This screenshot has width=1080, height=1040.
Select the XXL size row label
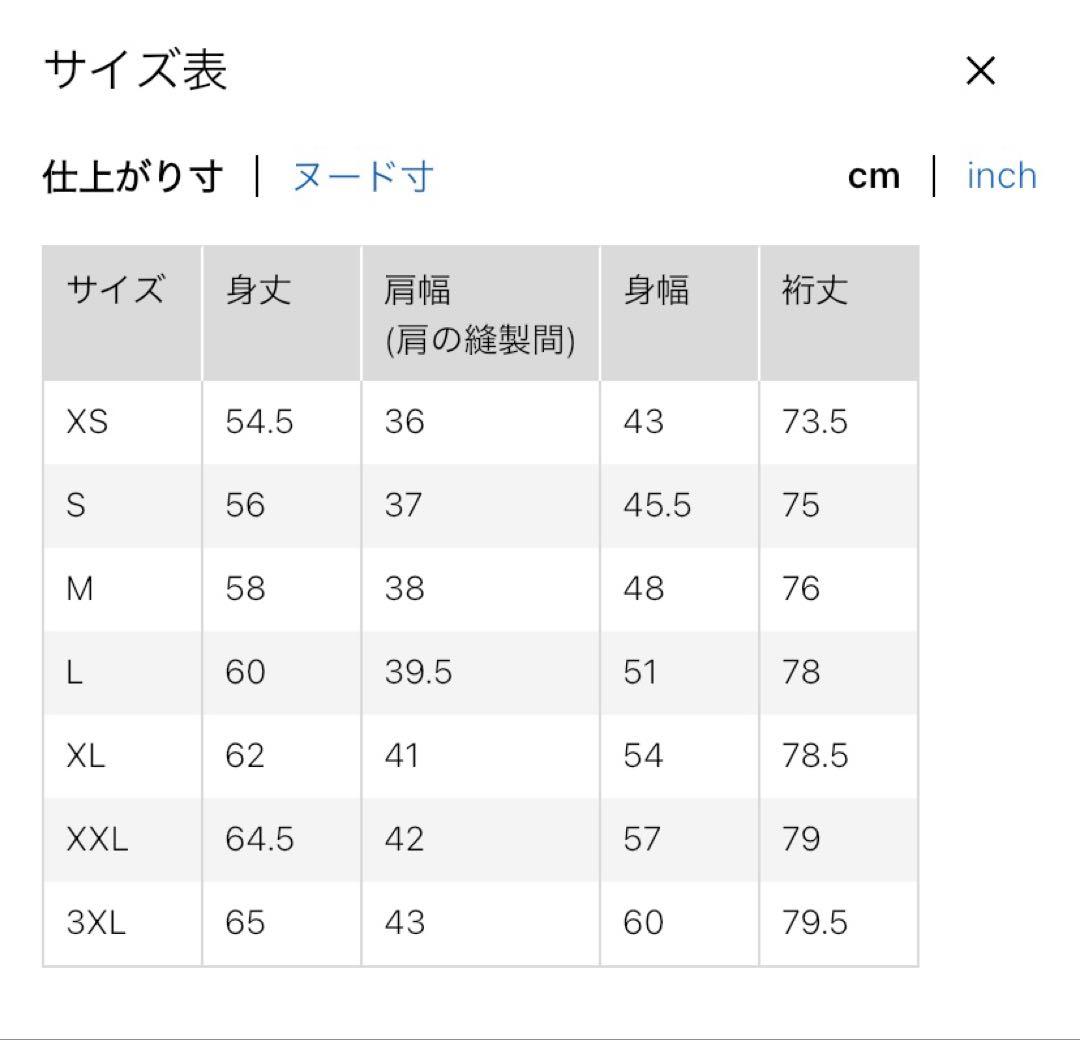coord(97,839)
